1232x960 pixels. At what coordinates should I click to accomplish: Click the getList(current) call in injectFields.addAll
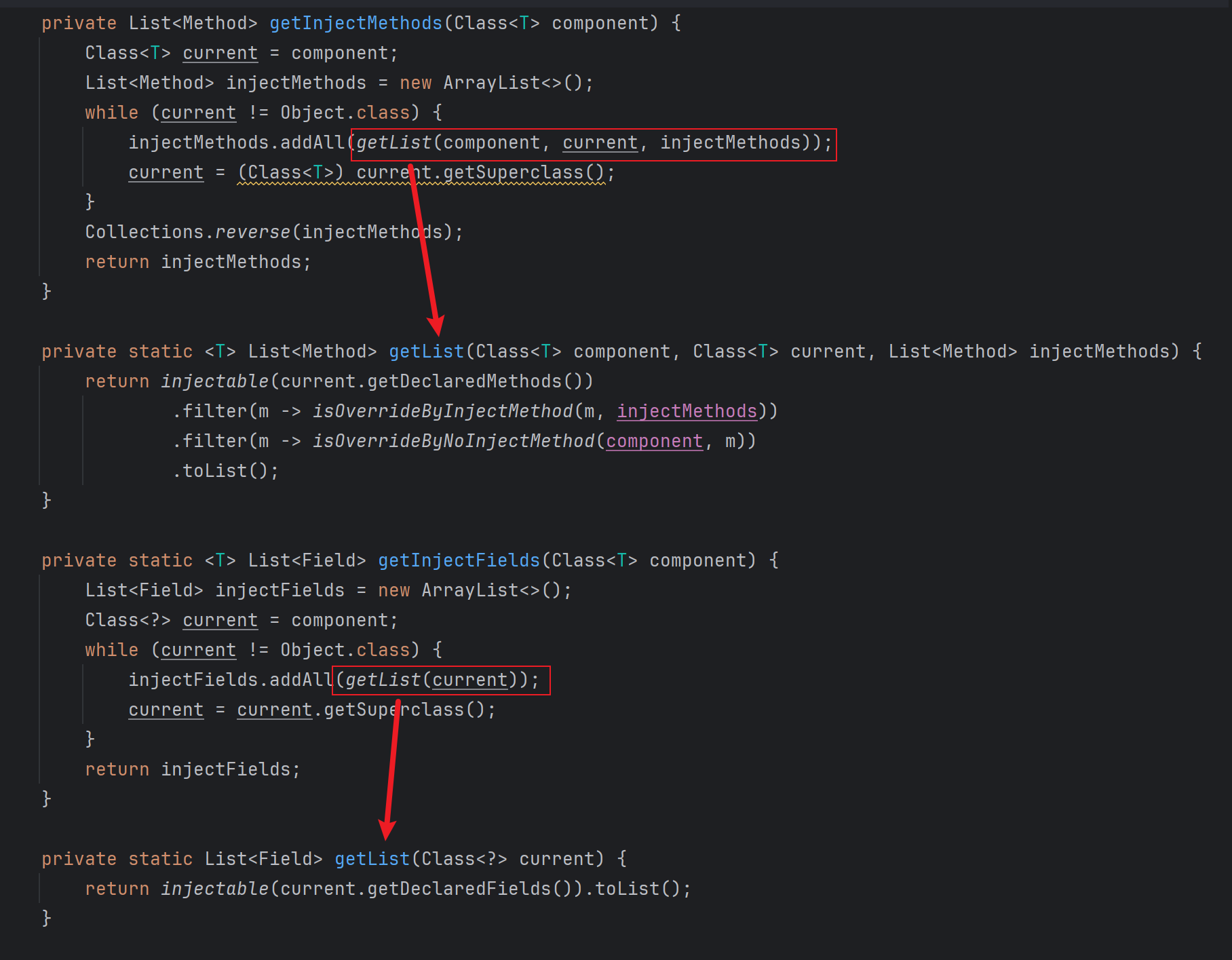432,680
